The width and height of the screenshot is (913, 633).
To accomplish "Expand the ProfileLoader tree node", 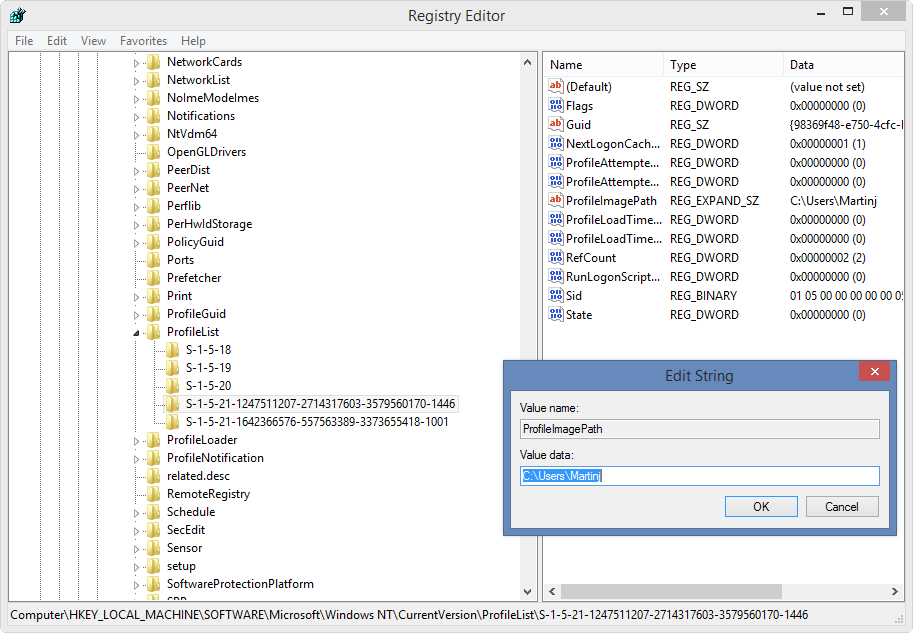I will pyautogui.click(x=137, y=440).
